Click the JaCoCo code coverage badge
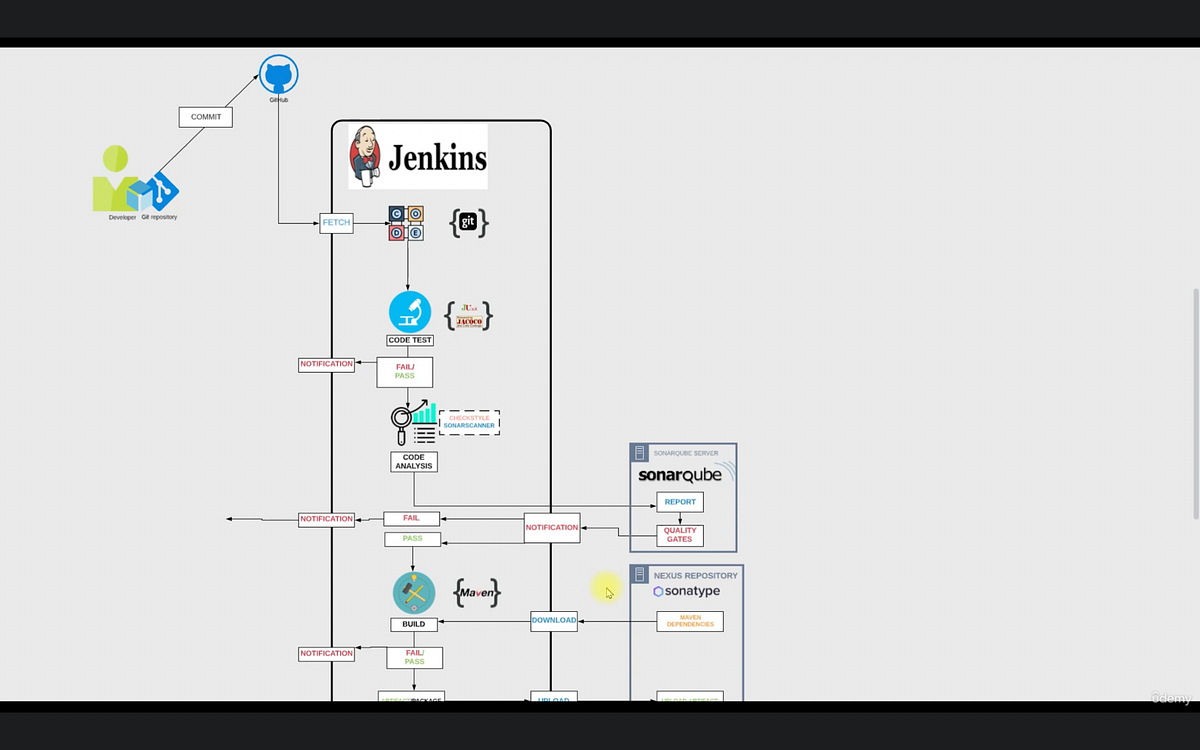Image resolution: width=1200 pixels, height=750 pixels. click(467, 317)
